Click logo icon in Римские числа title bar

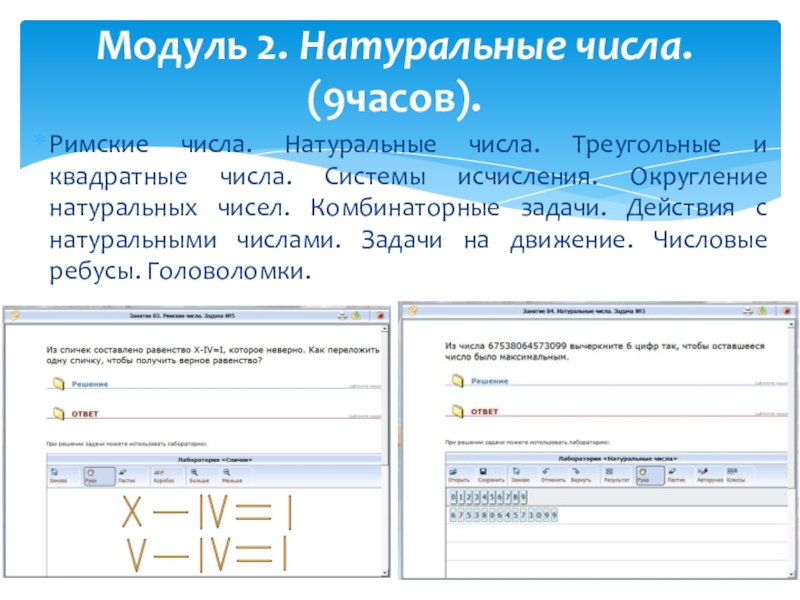pos(14,316)
